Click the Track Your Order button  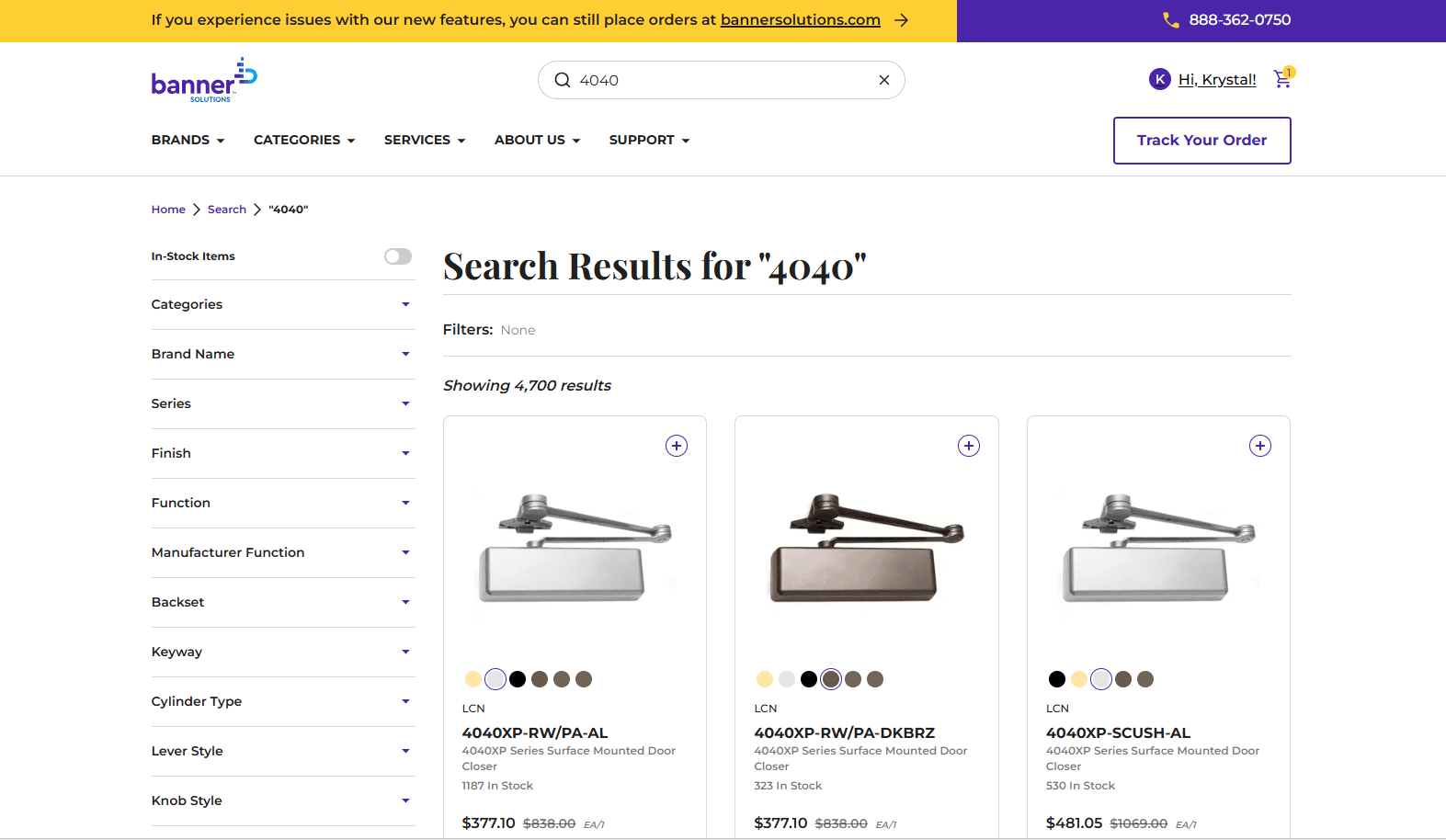[x=1201, y=141]
